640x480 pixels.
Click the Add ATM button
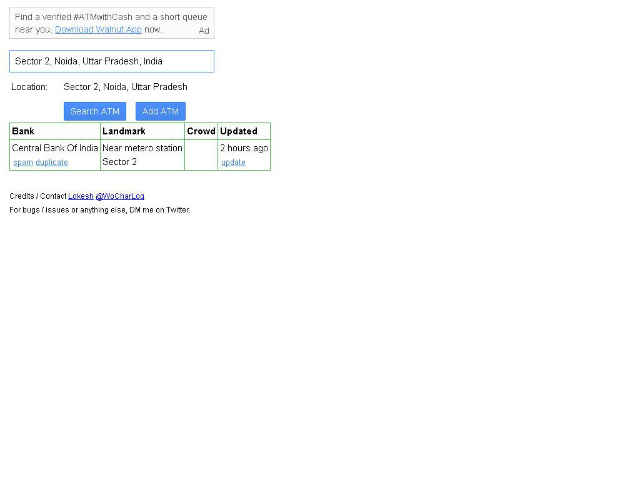tap(160, 111)
